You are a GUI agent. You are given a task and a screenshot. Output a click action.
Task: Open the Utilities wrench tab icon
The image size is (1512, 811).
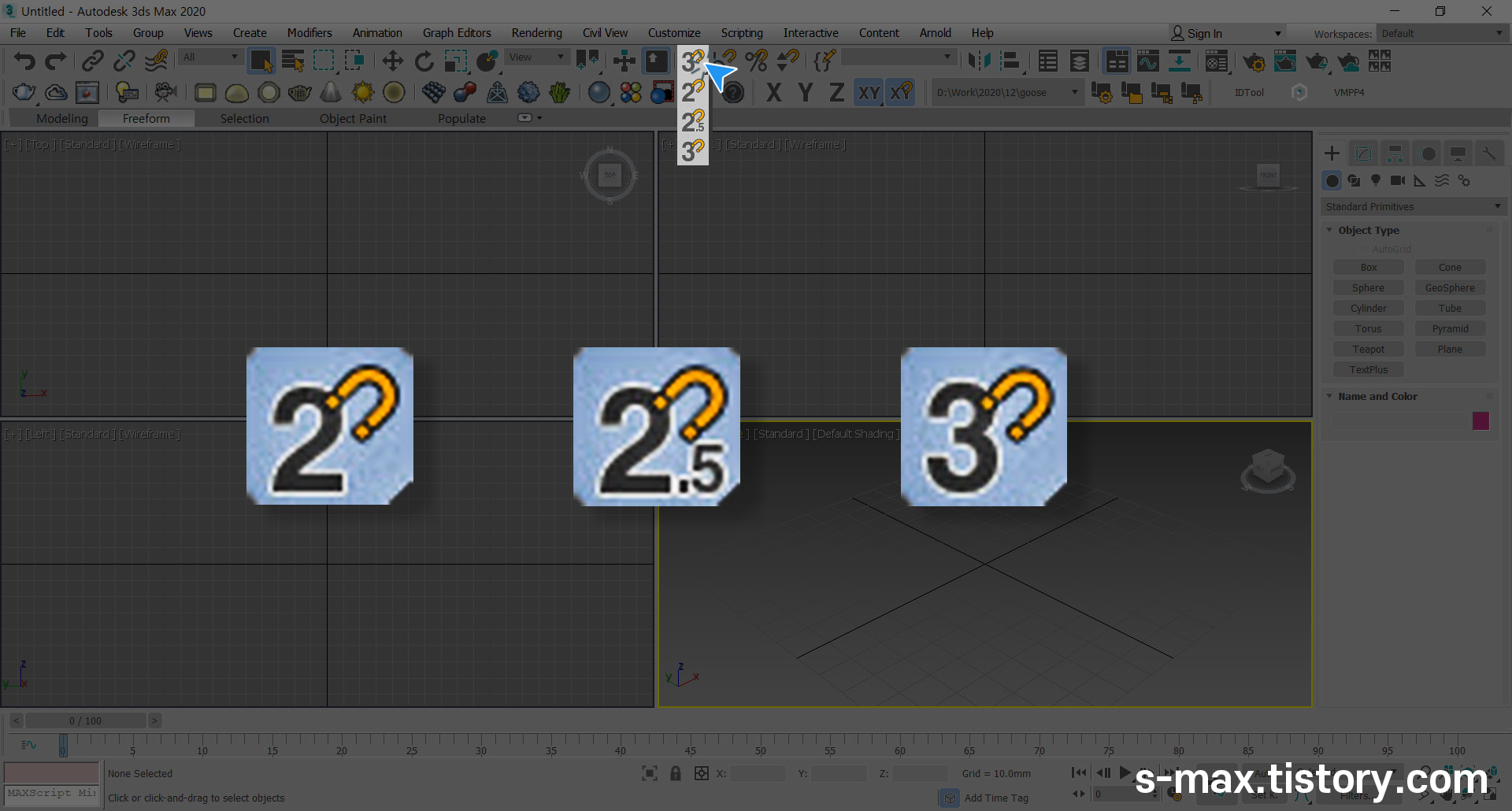pos(1488,154)
